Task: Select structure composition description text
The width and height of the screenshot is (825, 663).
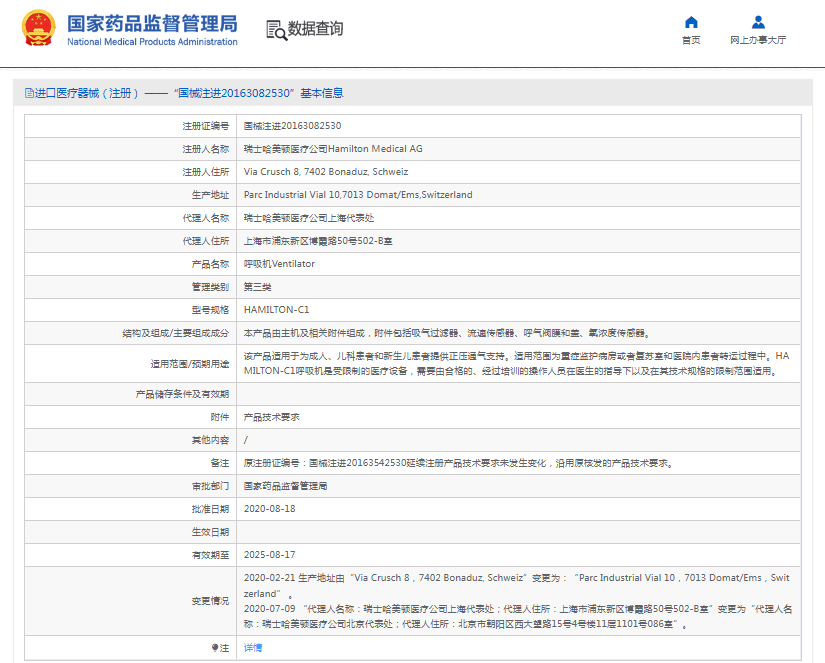Action: coord(447,333)
